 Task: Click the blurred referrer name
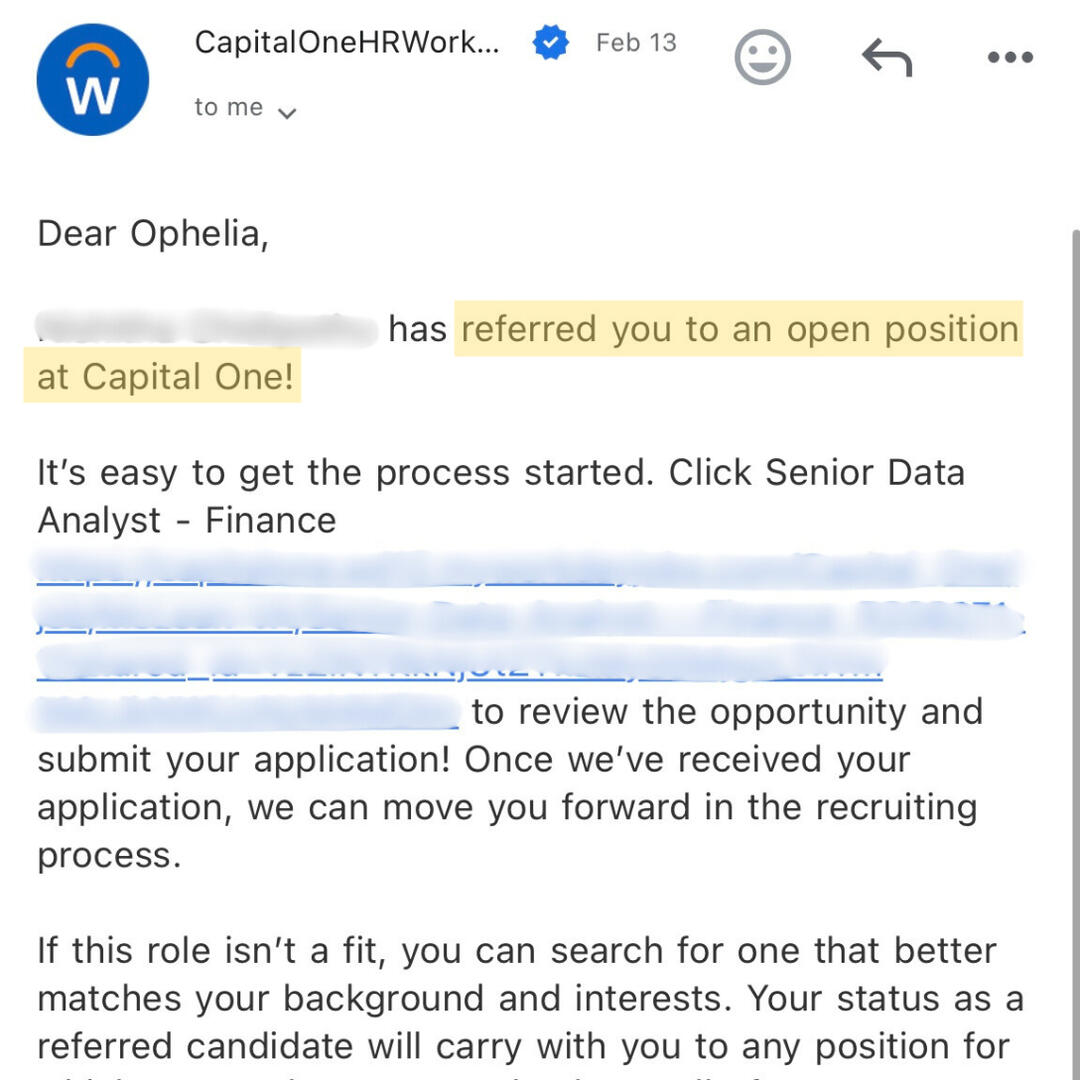click(205, 328)
